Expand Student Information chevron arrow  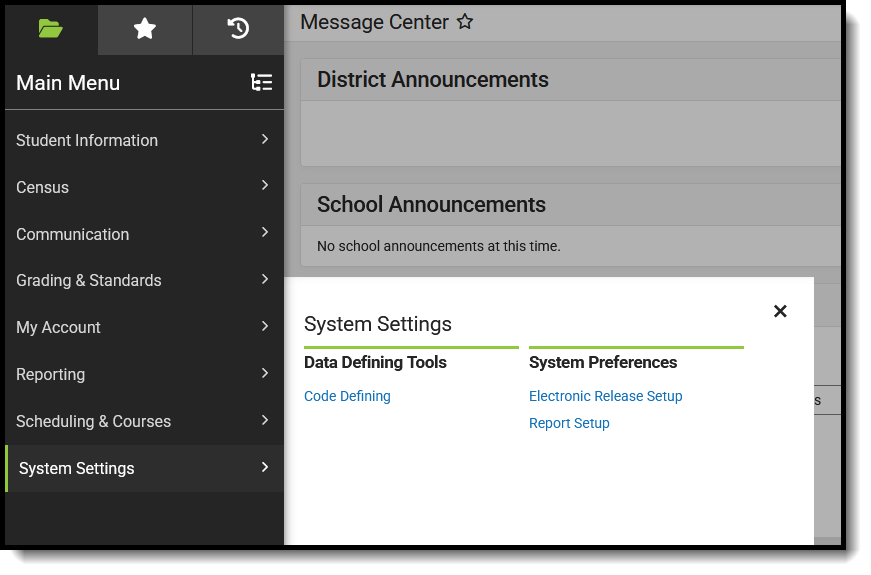tap(265, 139)
